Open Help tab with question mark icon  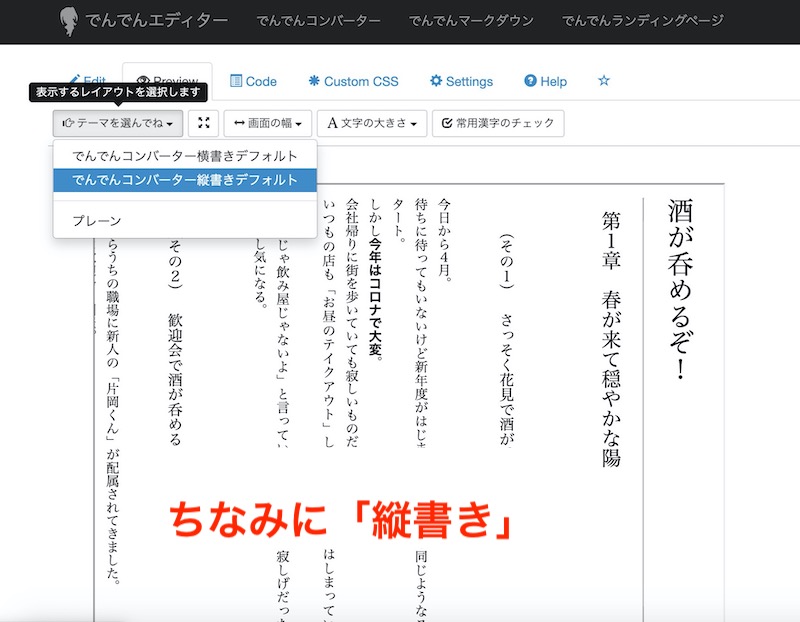[x=545, y=81]
